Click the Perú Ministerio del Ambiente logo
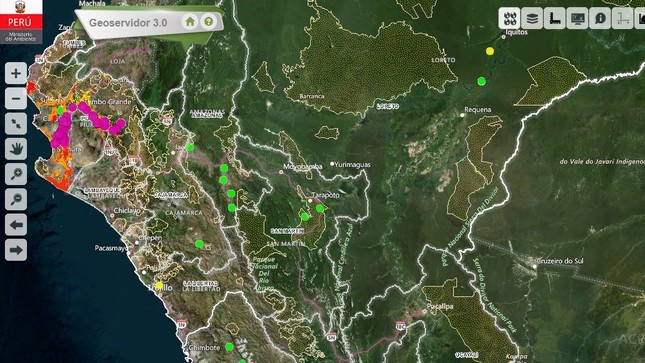 (x=21, y=21)
